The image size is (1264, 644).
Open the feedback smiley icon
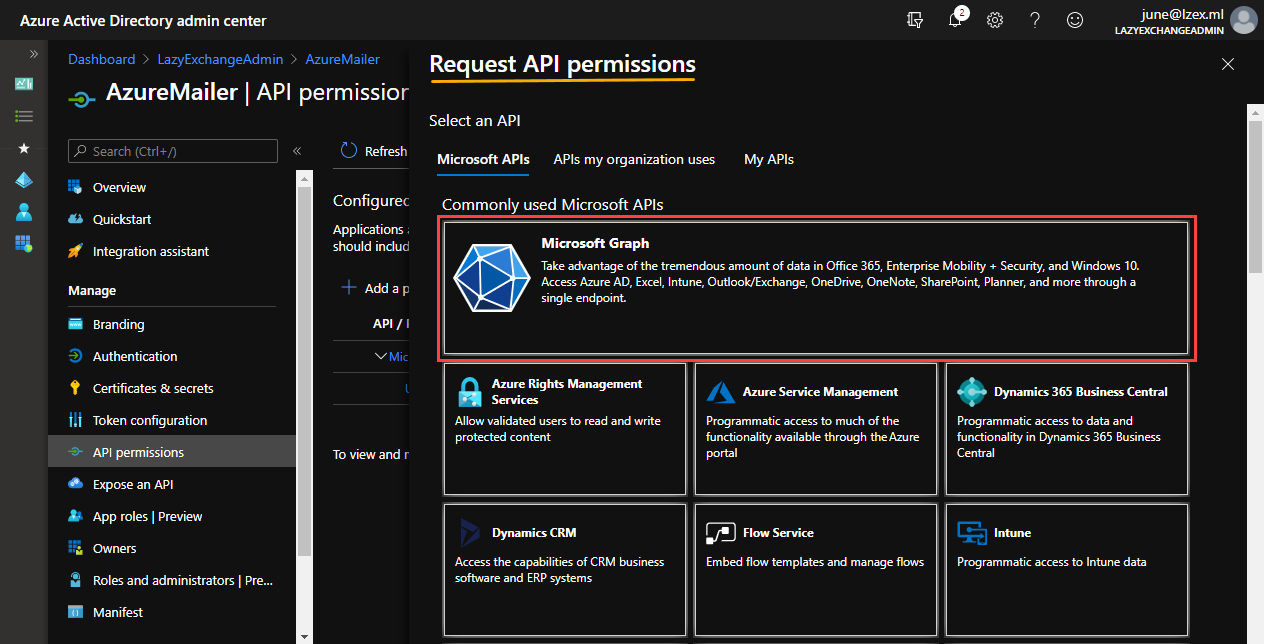pyautogui.click(x=1075, y=20)
